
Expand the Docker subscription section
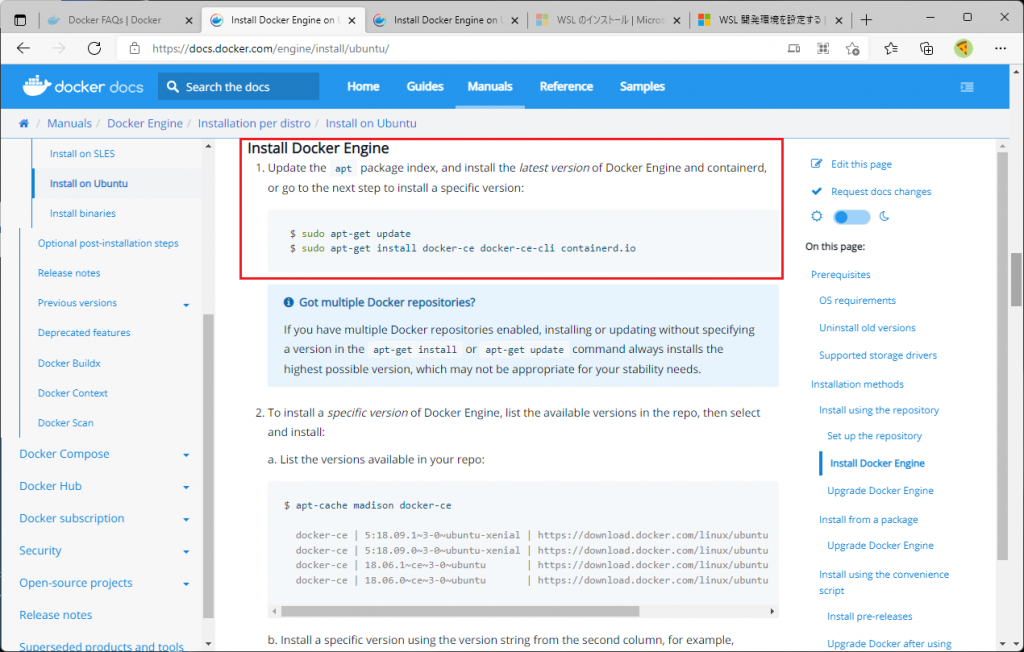point(186,519)
